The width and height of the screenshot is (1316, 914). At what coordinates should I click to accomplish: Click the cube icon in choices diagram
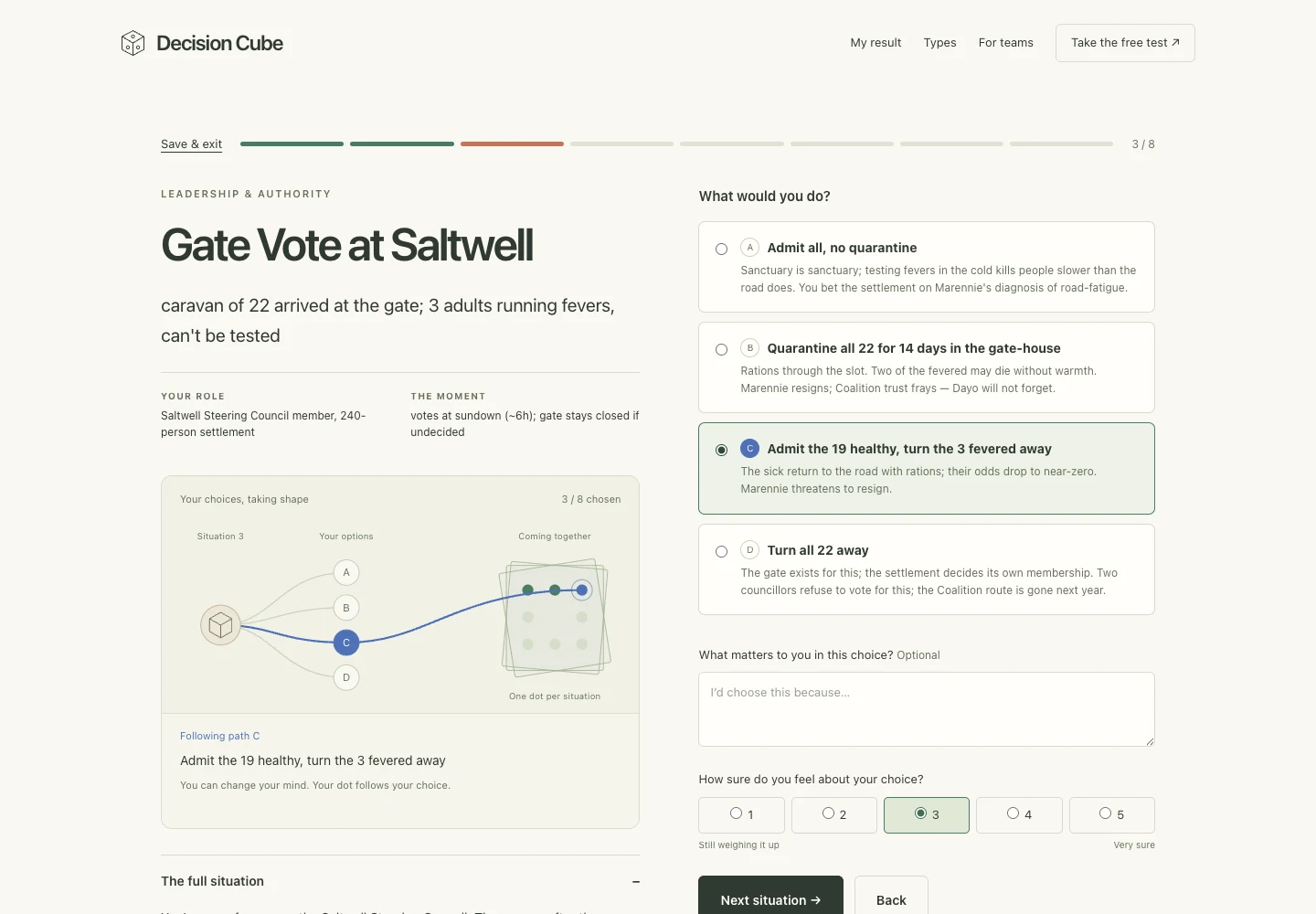coord(220,625)
